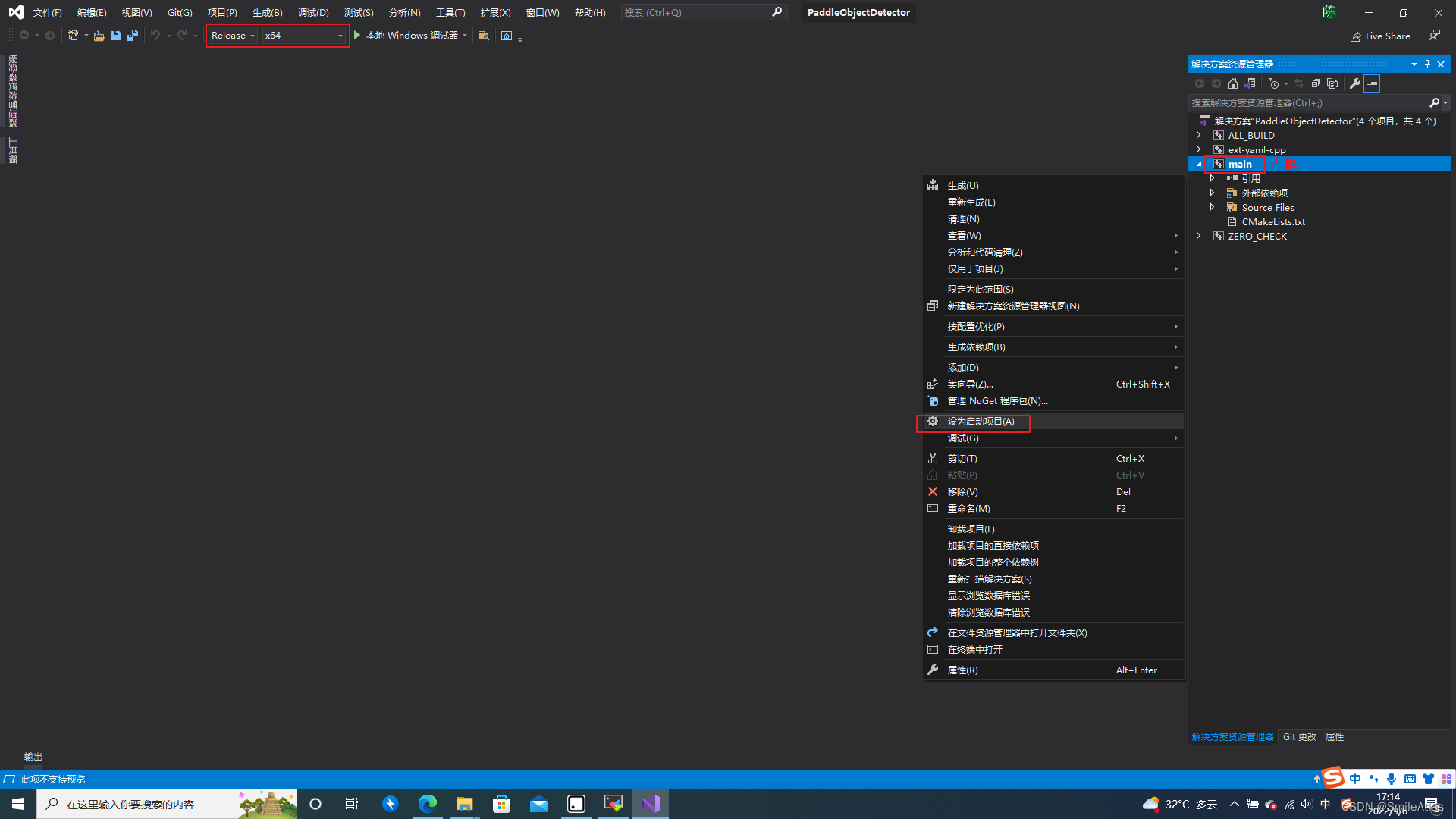Click the New Project toolbar icon
1456x819 pixels.
click(x=74, y=36)
